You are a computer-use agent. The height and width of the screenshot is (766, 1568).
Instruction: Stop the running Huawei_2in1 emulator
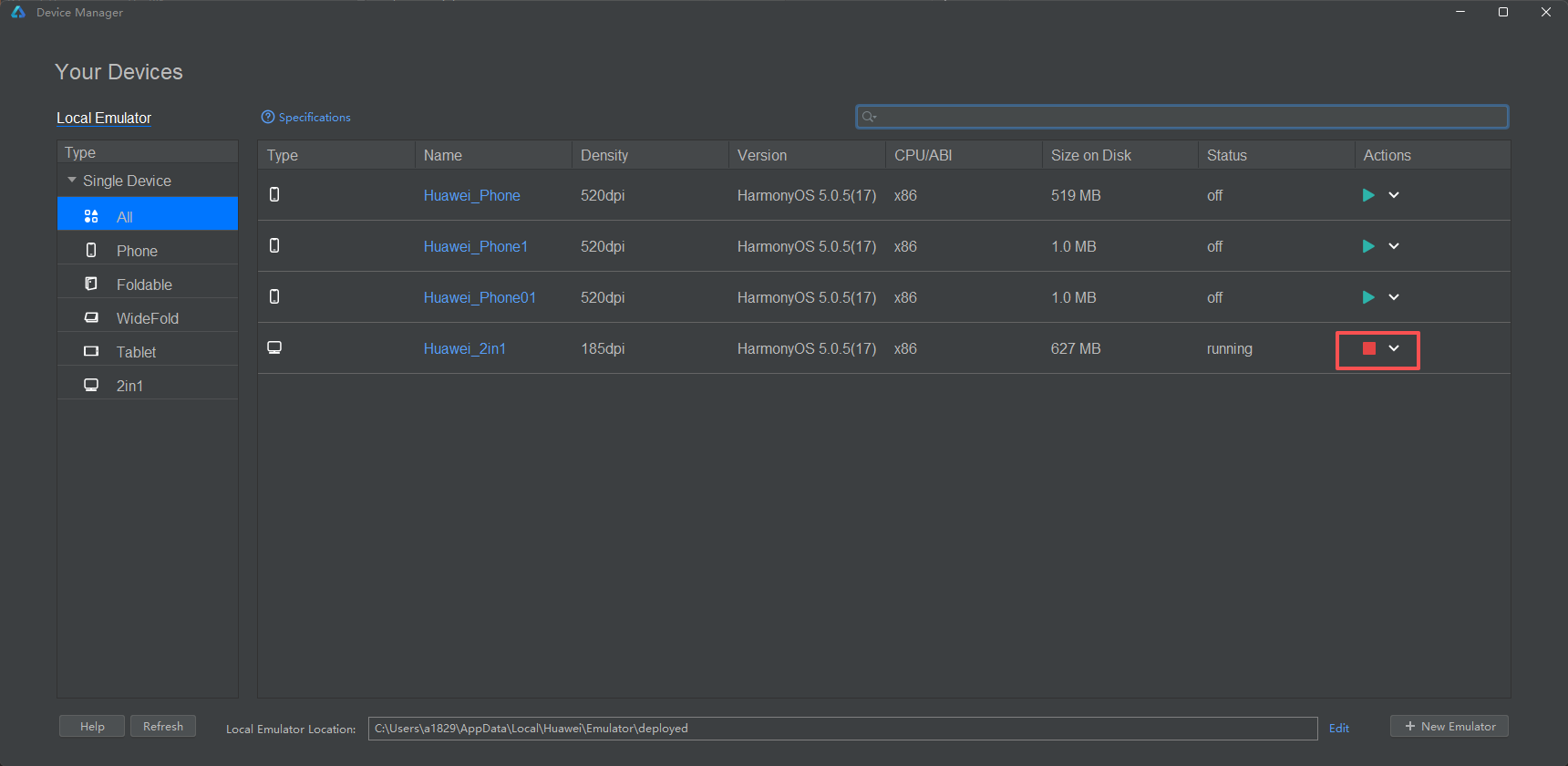(1368, 348)
